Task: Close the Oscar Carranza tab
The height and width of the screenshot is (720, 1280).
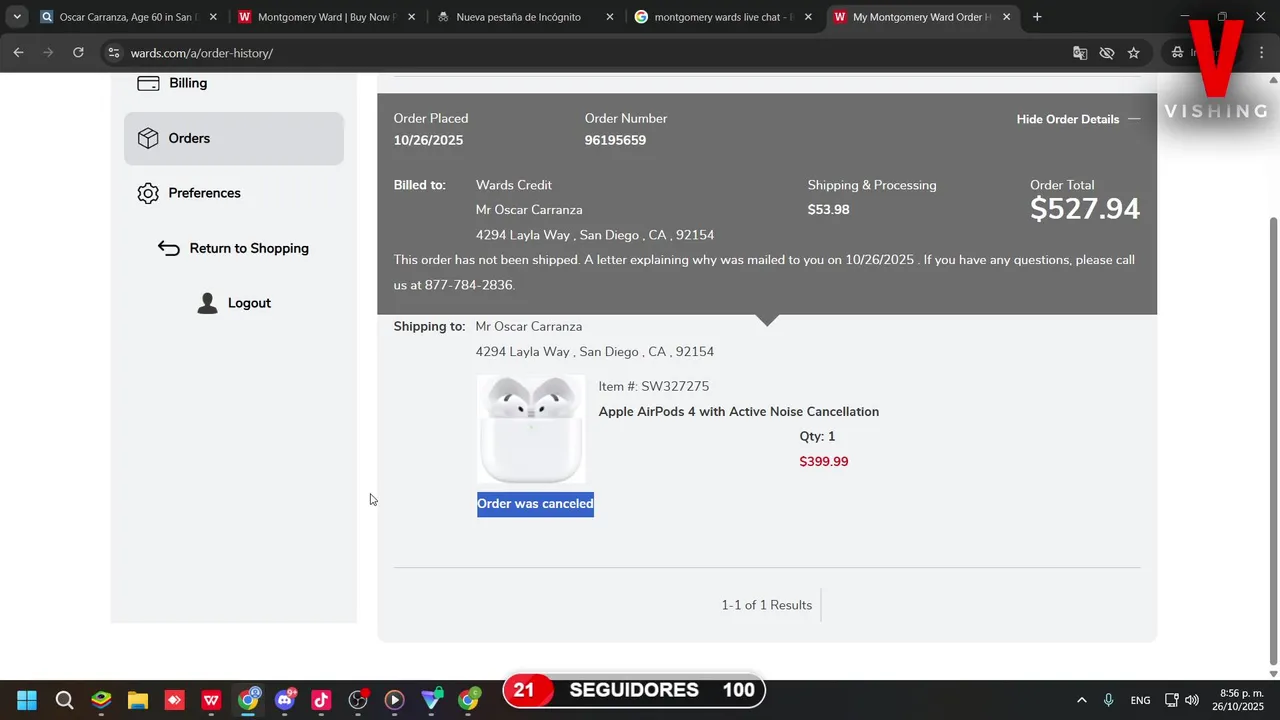Action: pos(213,17)
